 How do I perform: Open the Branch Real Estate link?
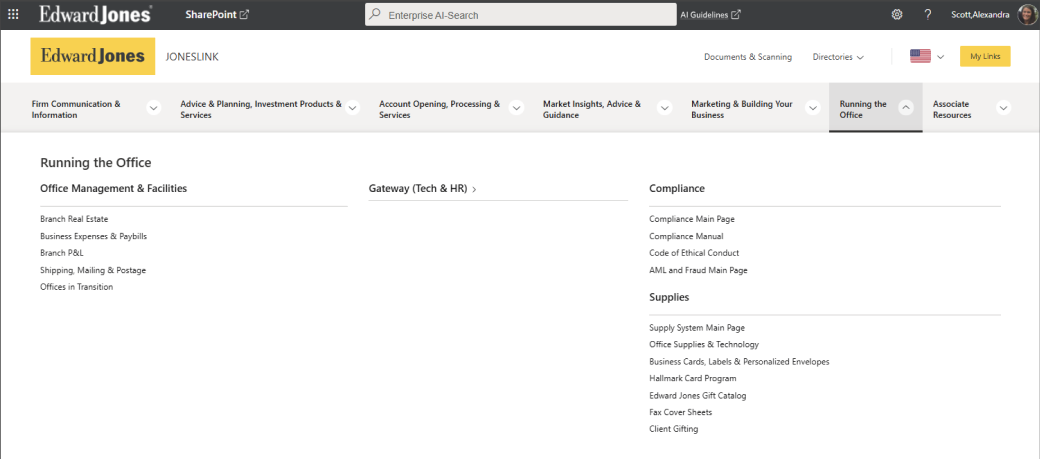[x=74, y=219]
